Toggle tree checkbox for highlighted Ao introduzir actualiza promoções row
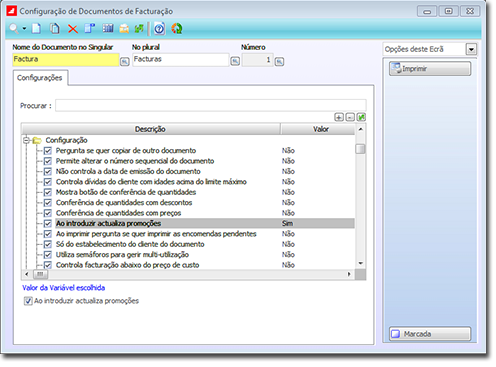Viewport: 496px width, 367px height. pyautogui.click(x=48, y=223)
